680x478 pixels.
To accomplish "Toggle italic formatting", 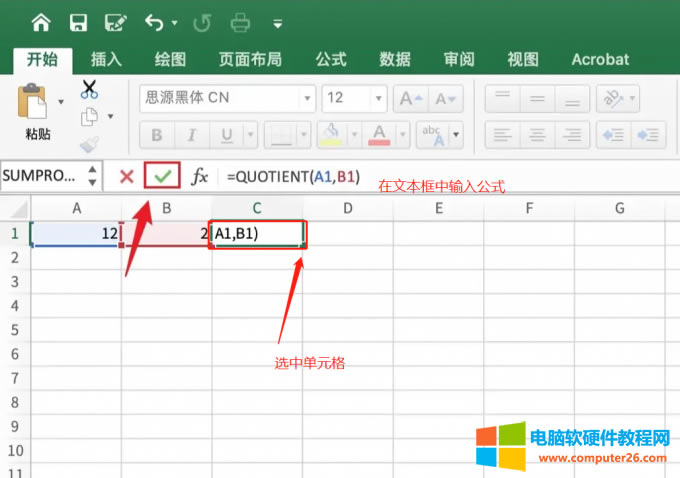I will coord(192,135).
